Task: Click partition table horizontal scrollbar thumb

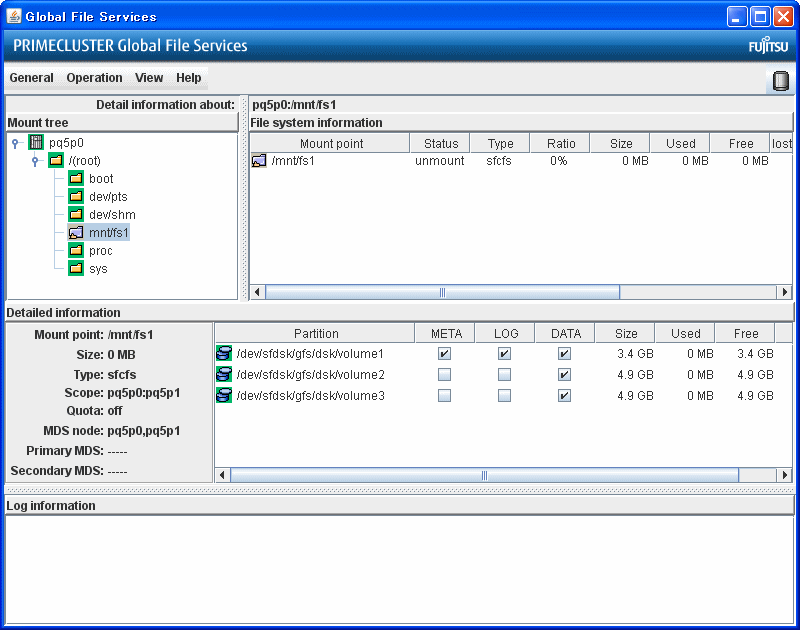Action: point(484,475)
